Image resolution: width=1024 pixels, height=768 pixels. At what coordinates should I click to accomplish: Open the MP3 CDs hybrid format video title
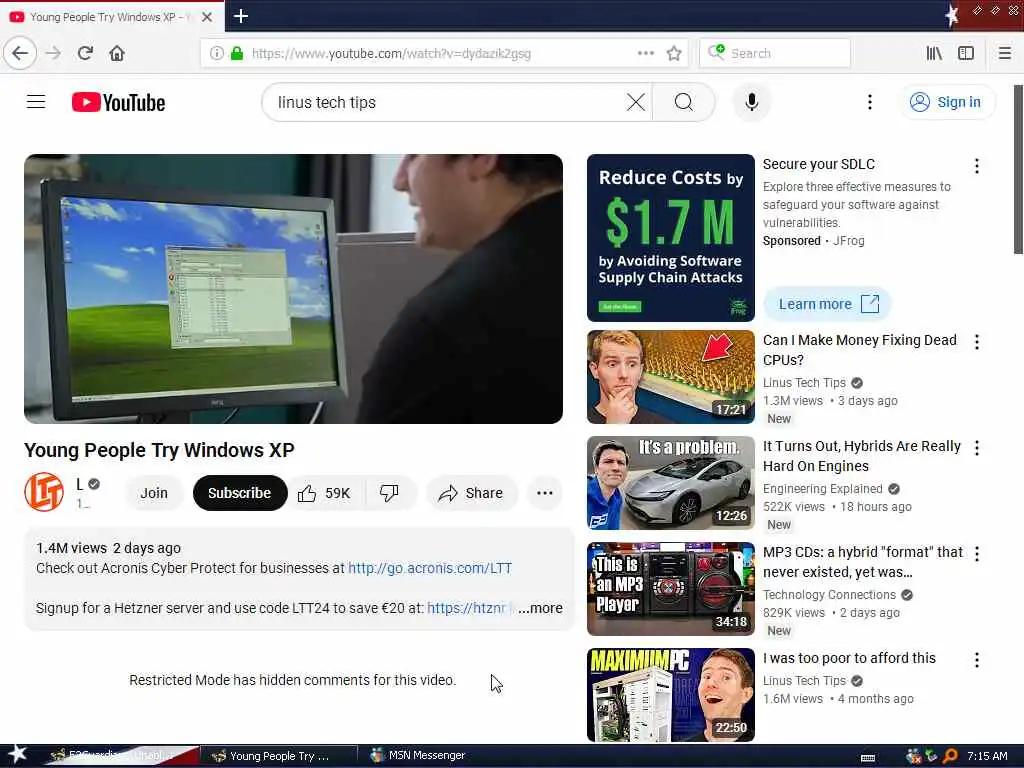(863, 562)
